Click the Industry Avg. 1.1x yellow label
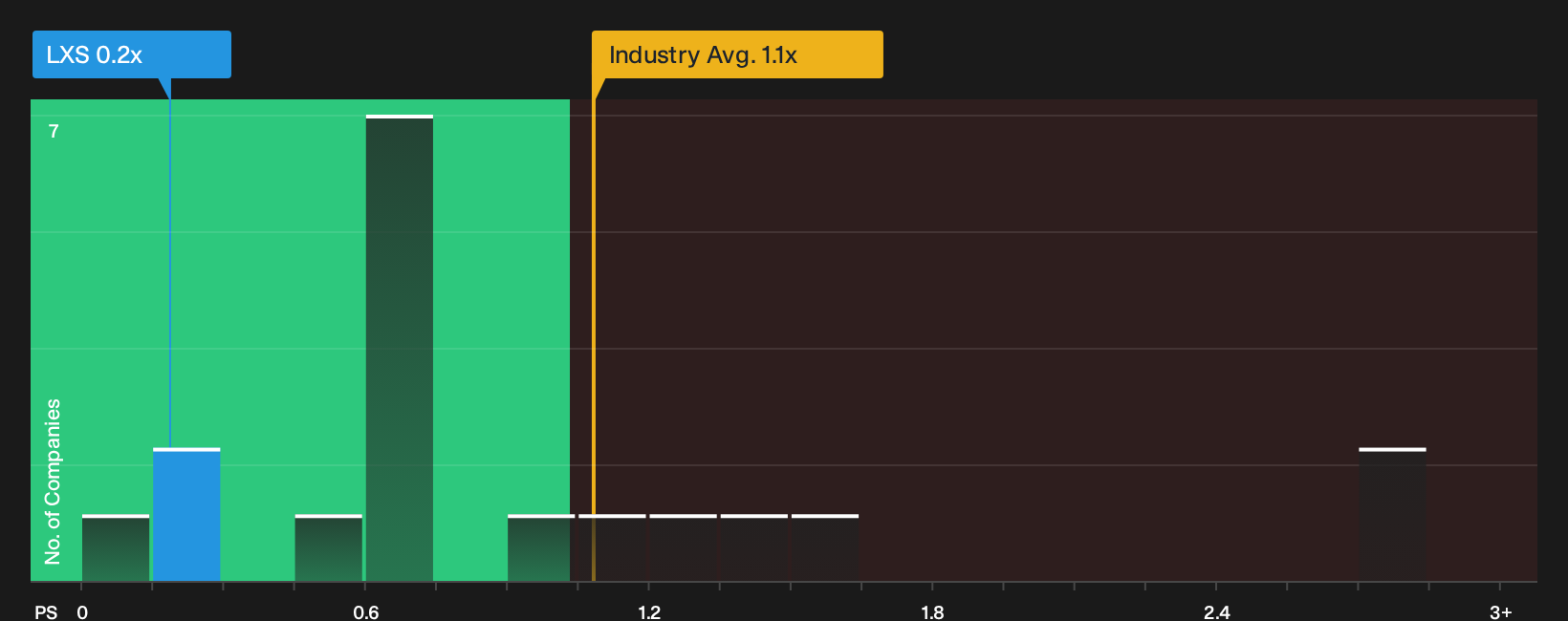The height and width of the screenshot is (621, 1568). pos(737,54)
